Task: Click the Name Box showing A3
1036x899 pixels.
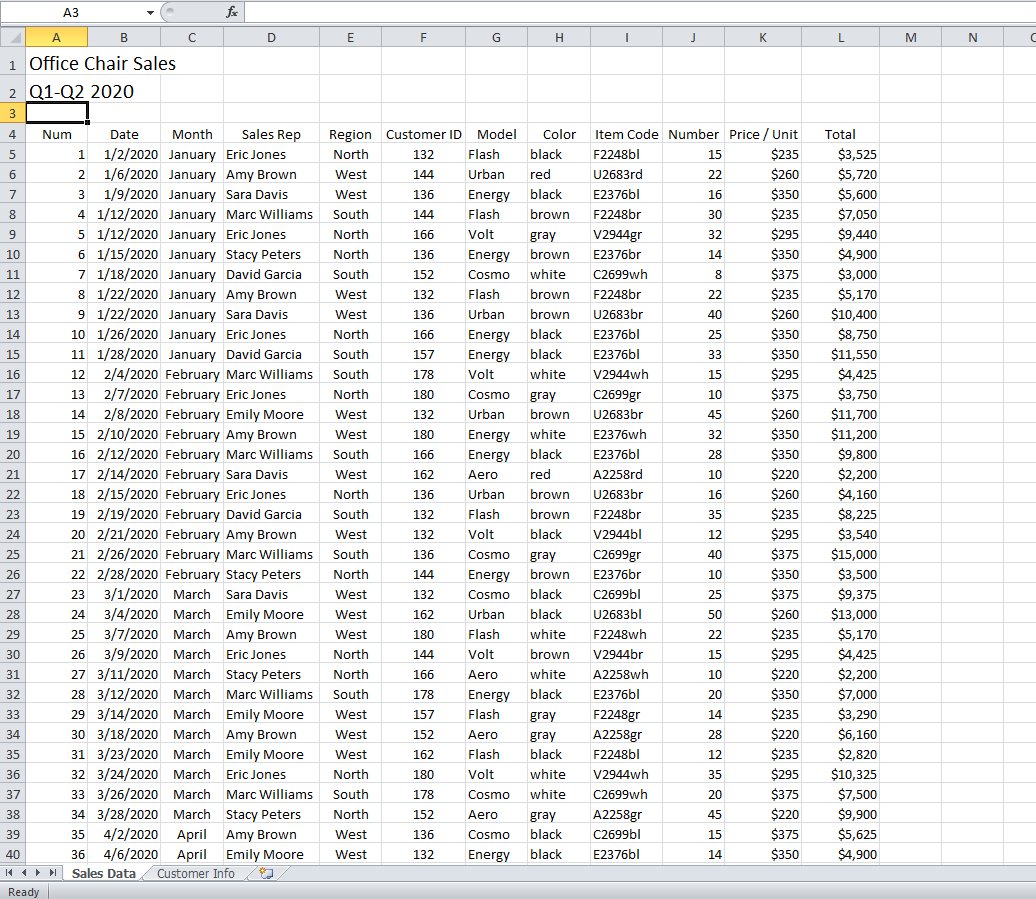Action: coord(71,13)
